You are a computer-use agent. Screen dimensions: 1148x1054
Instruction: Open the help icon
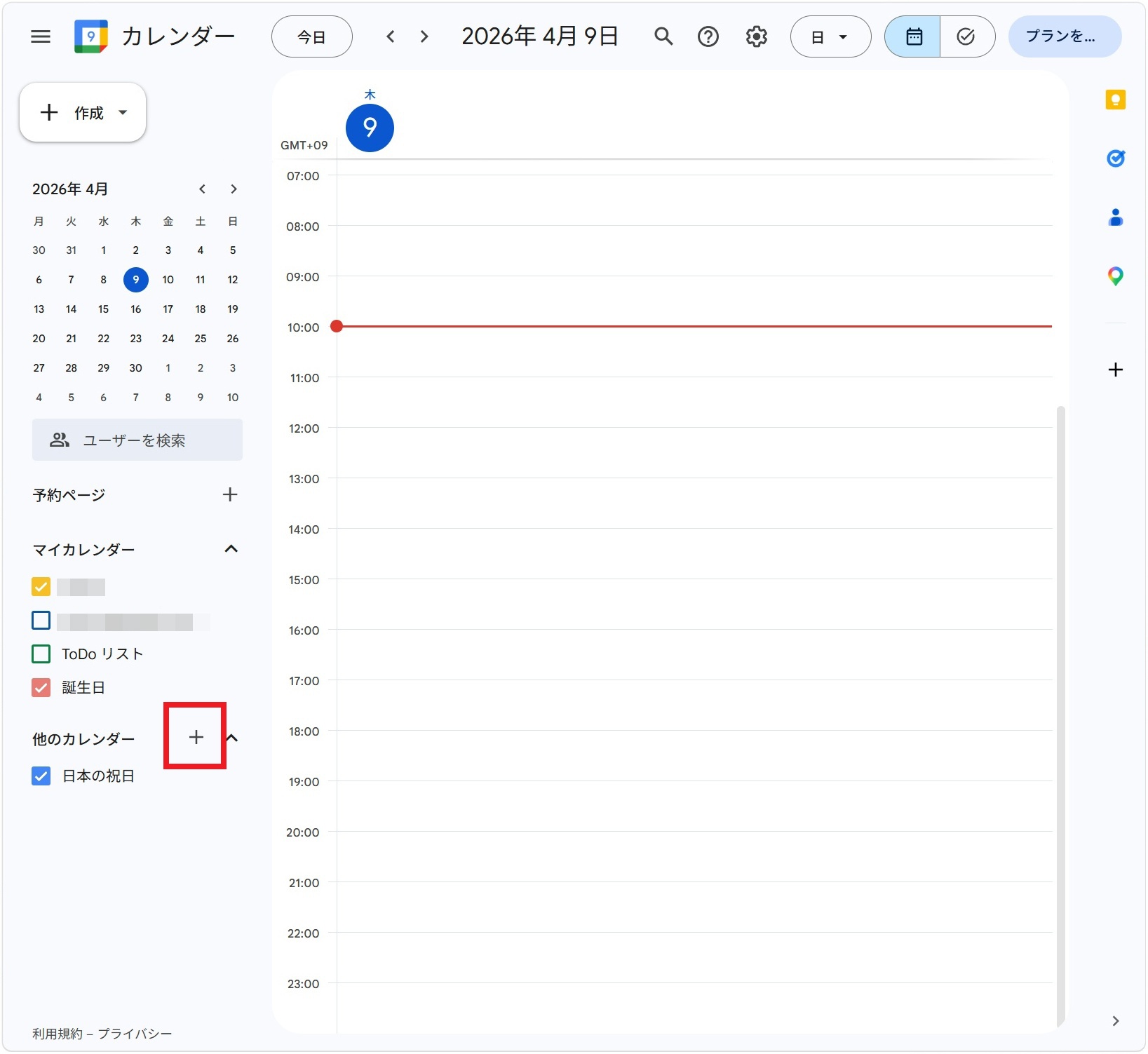coord(708,36)
